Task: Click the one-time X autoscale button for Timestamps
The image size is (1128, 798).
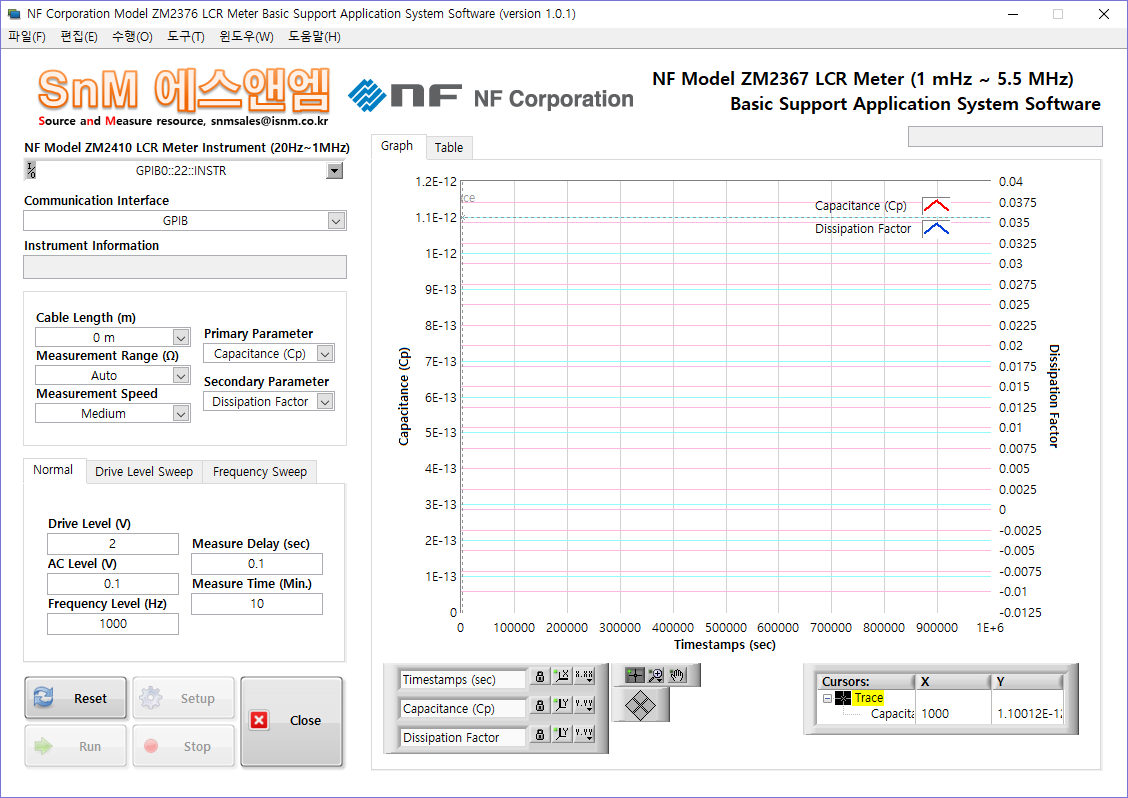Action: [561, 676]
